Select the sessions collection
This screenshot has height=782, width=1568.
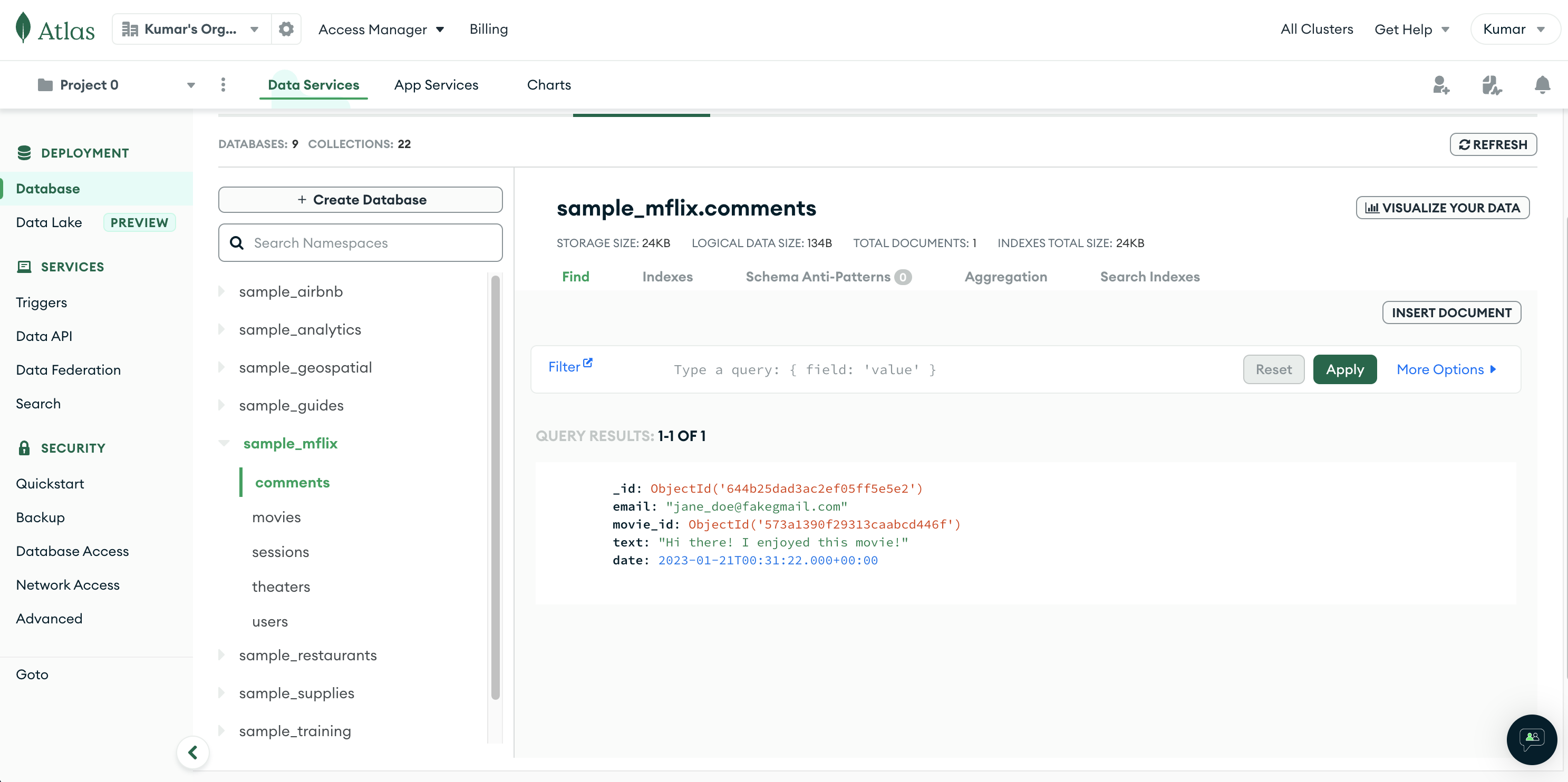click(280, 552)
